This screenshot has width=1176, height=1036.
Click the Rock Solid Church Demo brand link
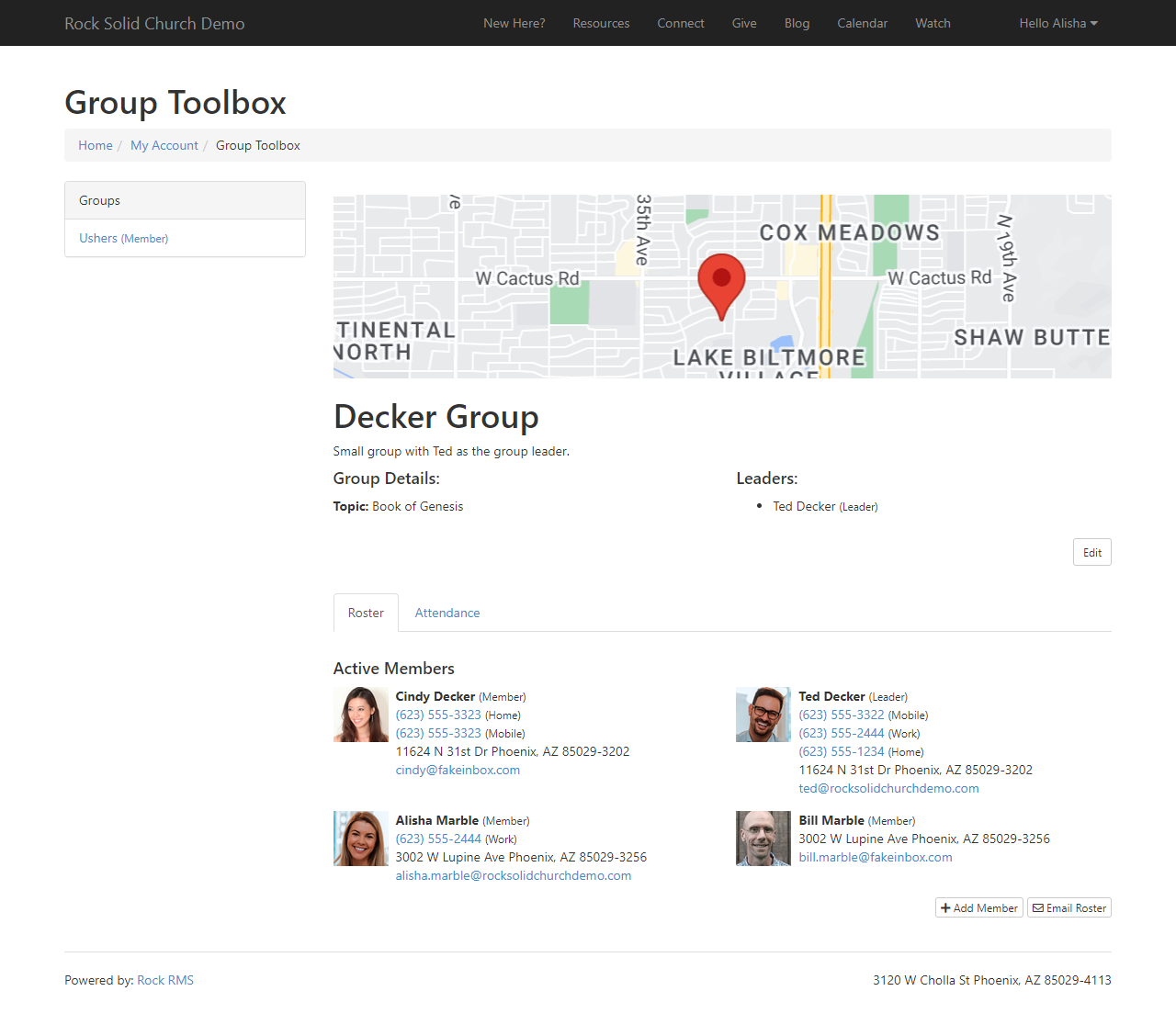pyautogui.click(x=154, y=23)
